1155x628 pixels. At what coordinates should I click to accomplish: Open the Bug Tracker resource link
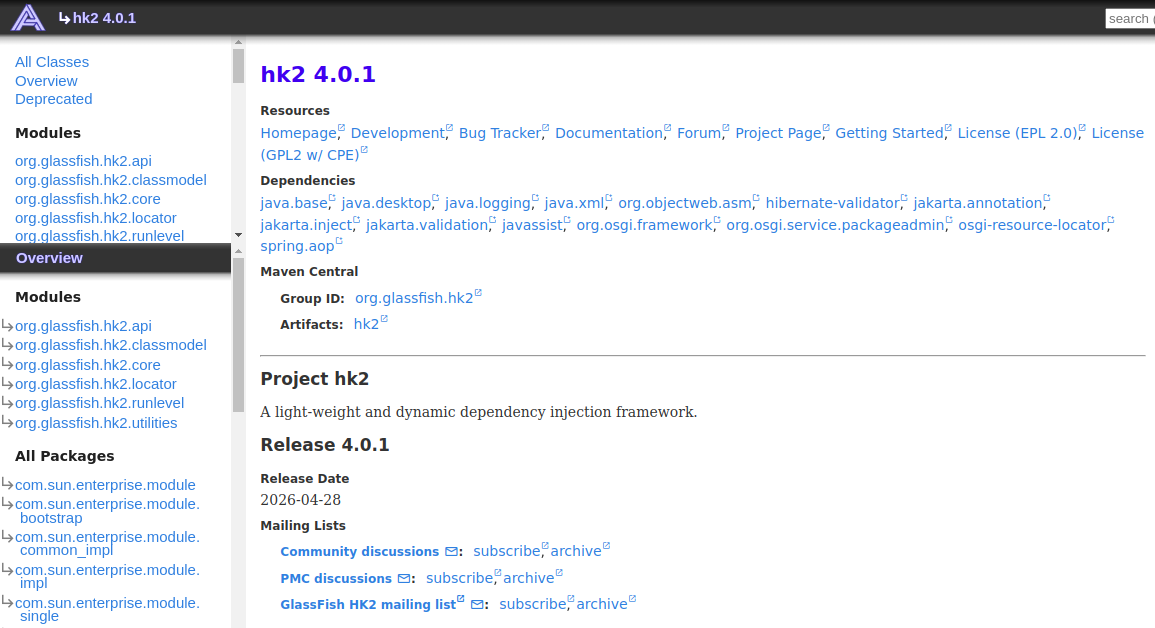click(499, 133)
